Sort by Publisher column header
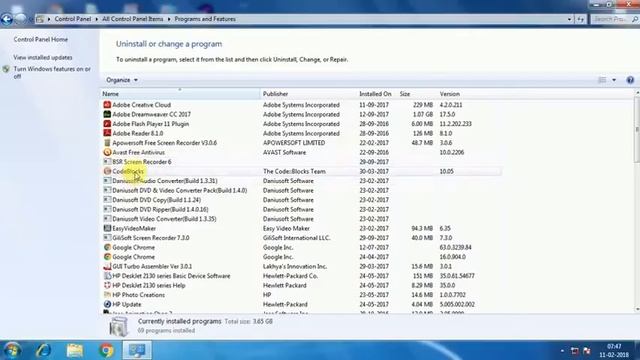 (308, 94)
